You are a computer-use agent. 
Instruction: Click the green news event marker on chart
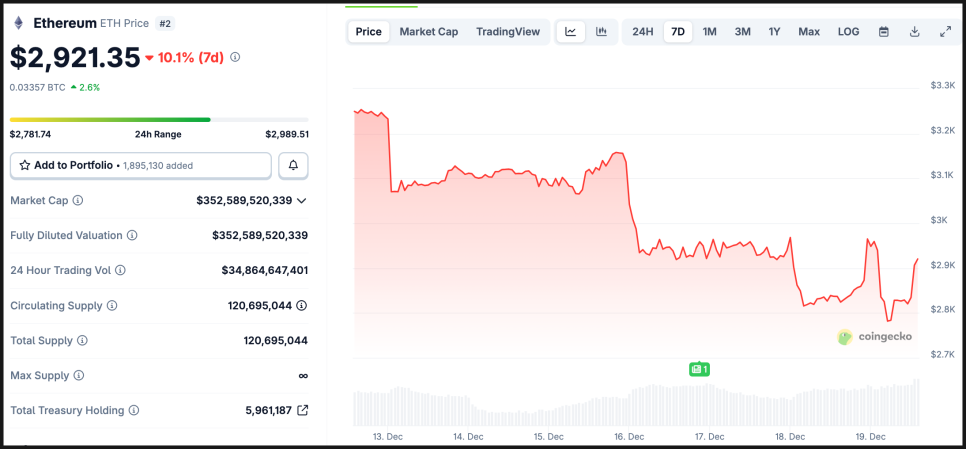click(698, 369)
